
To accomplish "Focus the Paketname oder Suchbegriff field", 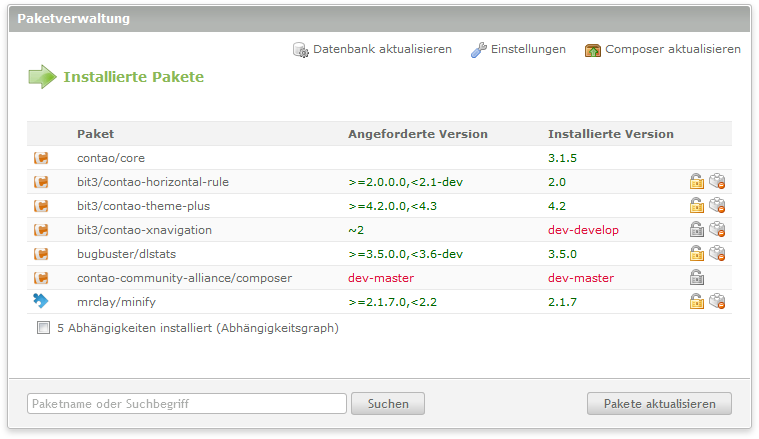I will point(187,404).
